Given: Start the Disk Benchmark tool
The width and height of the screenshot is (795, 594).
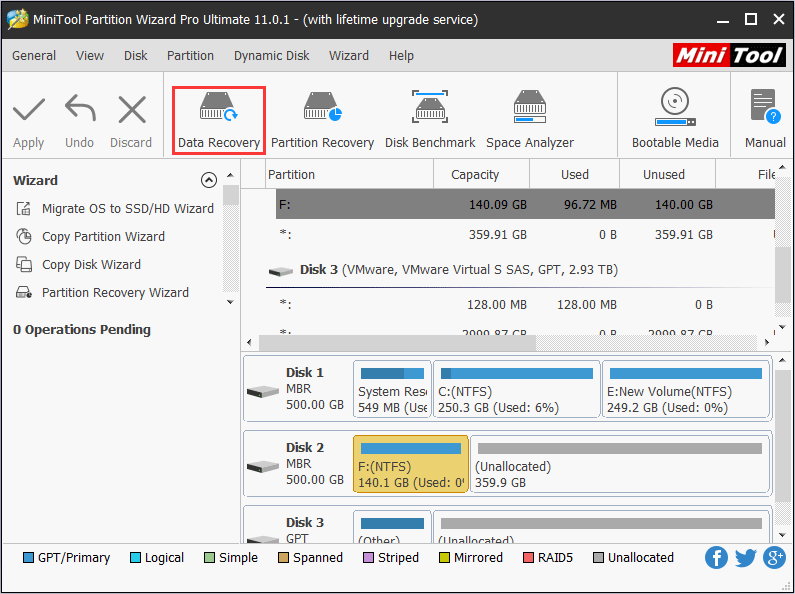Looking at the screenshot, I should pyautogui.click(x=430, y=120).
